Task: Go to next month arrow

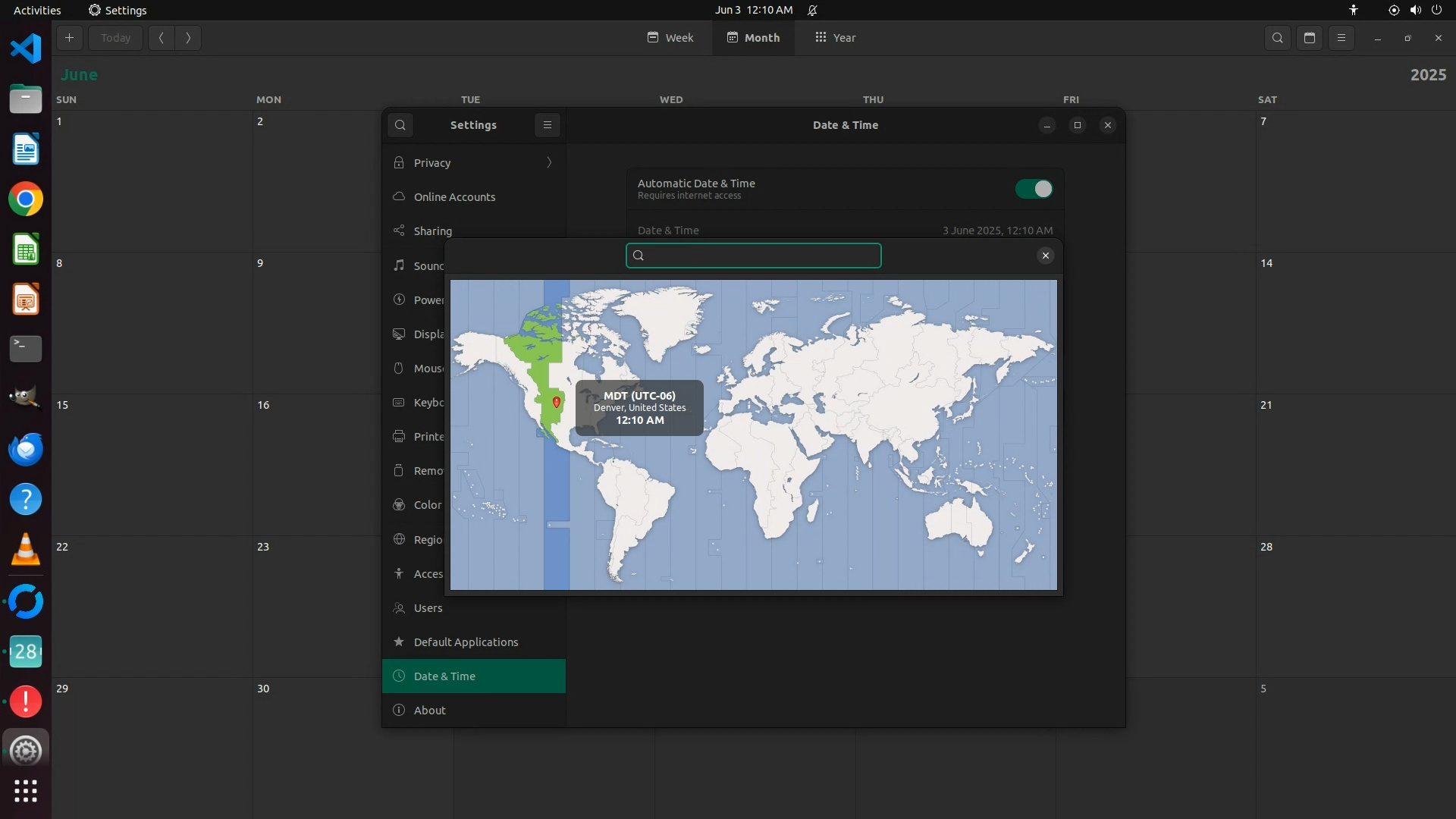Action: click(188, 38)
